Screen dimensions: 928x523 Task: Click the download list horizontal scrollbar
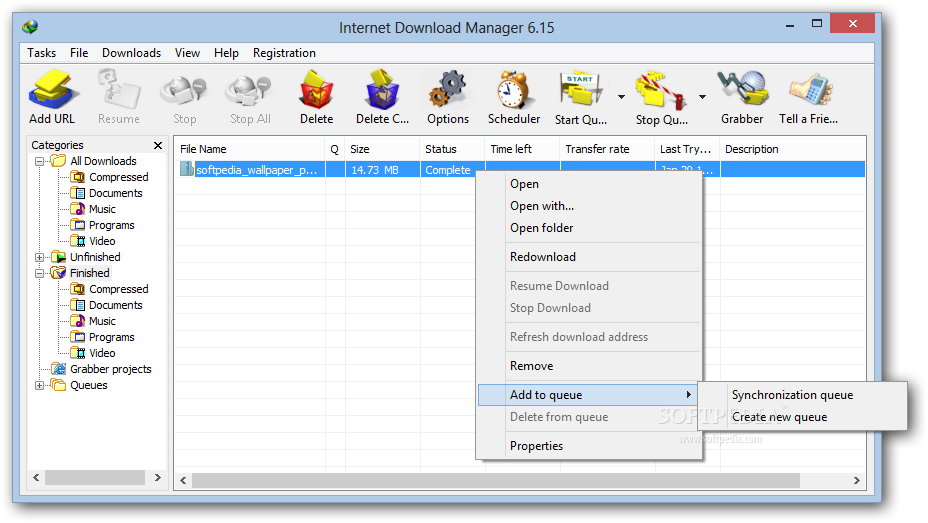click(495, 480)
